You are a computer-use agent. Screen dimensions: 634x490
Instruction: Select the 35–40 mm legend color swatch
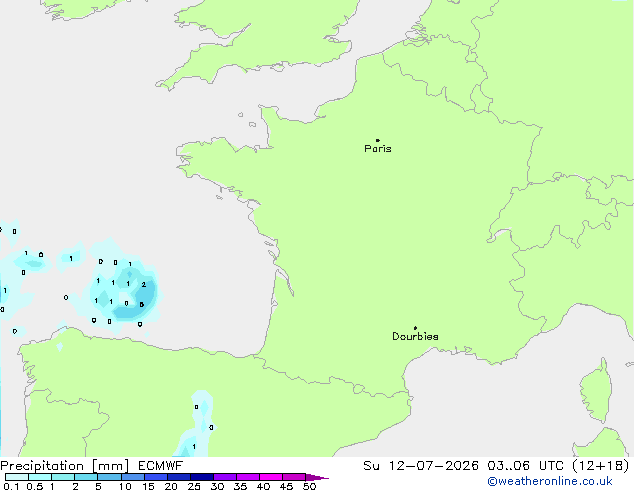pyautogui.click(x=248, y=477)
